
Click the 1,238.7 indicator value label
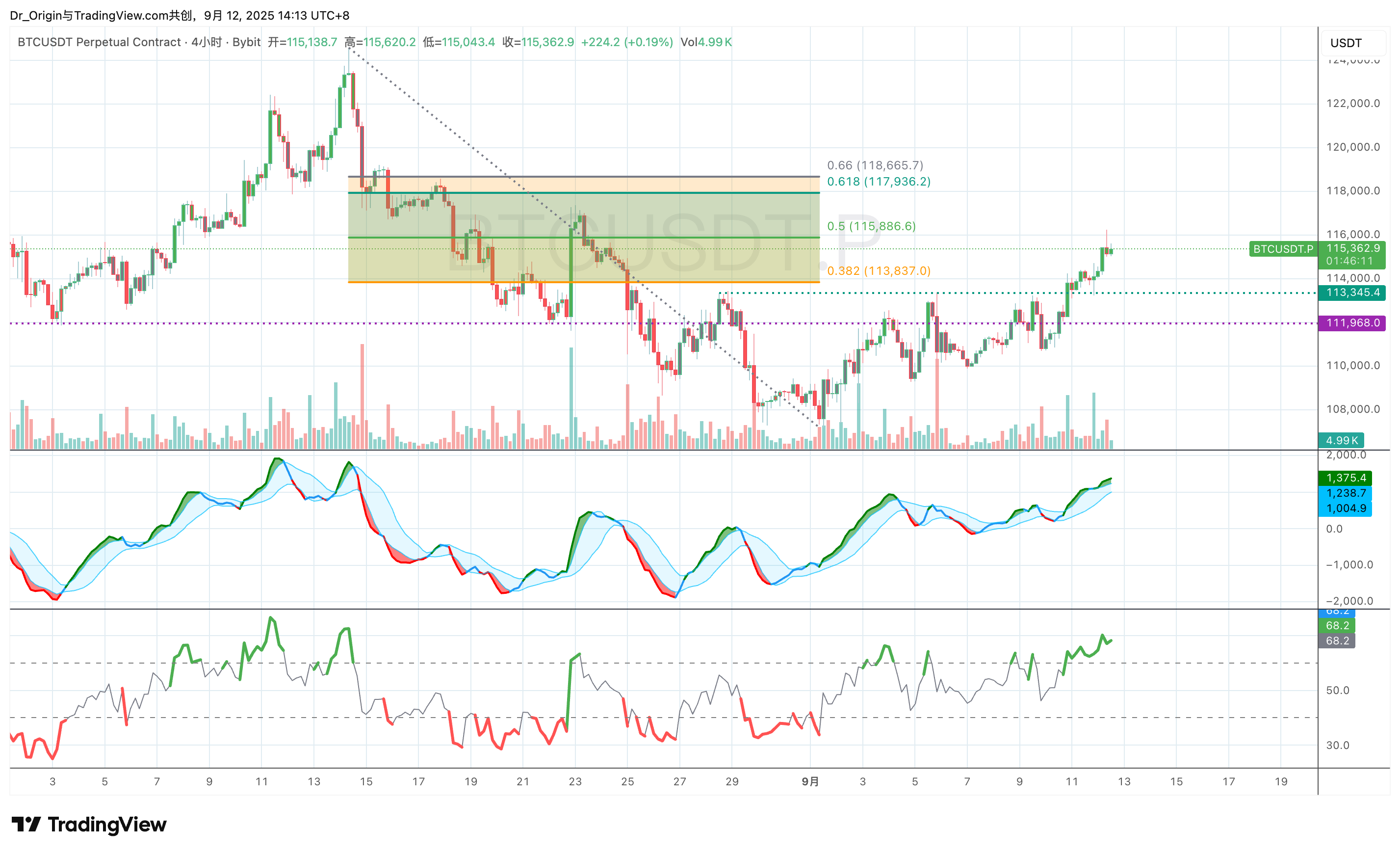click(1346, 493)
